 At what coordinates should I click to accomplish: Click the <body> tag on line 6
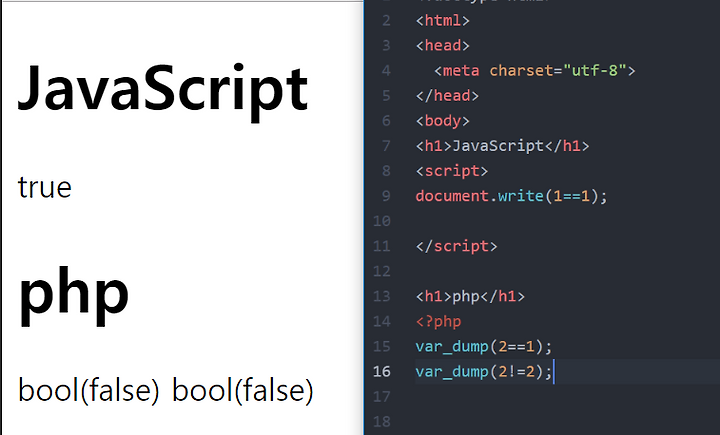coord(443,121)
